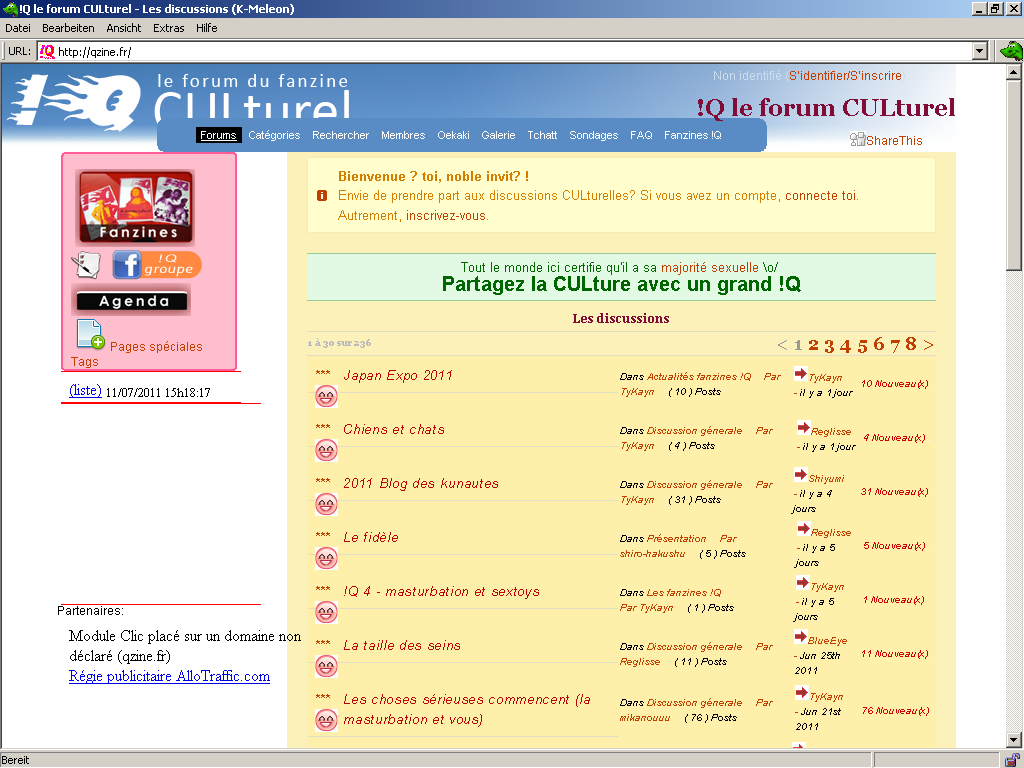Viewport: 1024px width, 768px height.
Task: Open the Hilfe menu
Action: (x=206, y=28)
